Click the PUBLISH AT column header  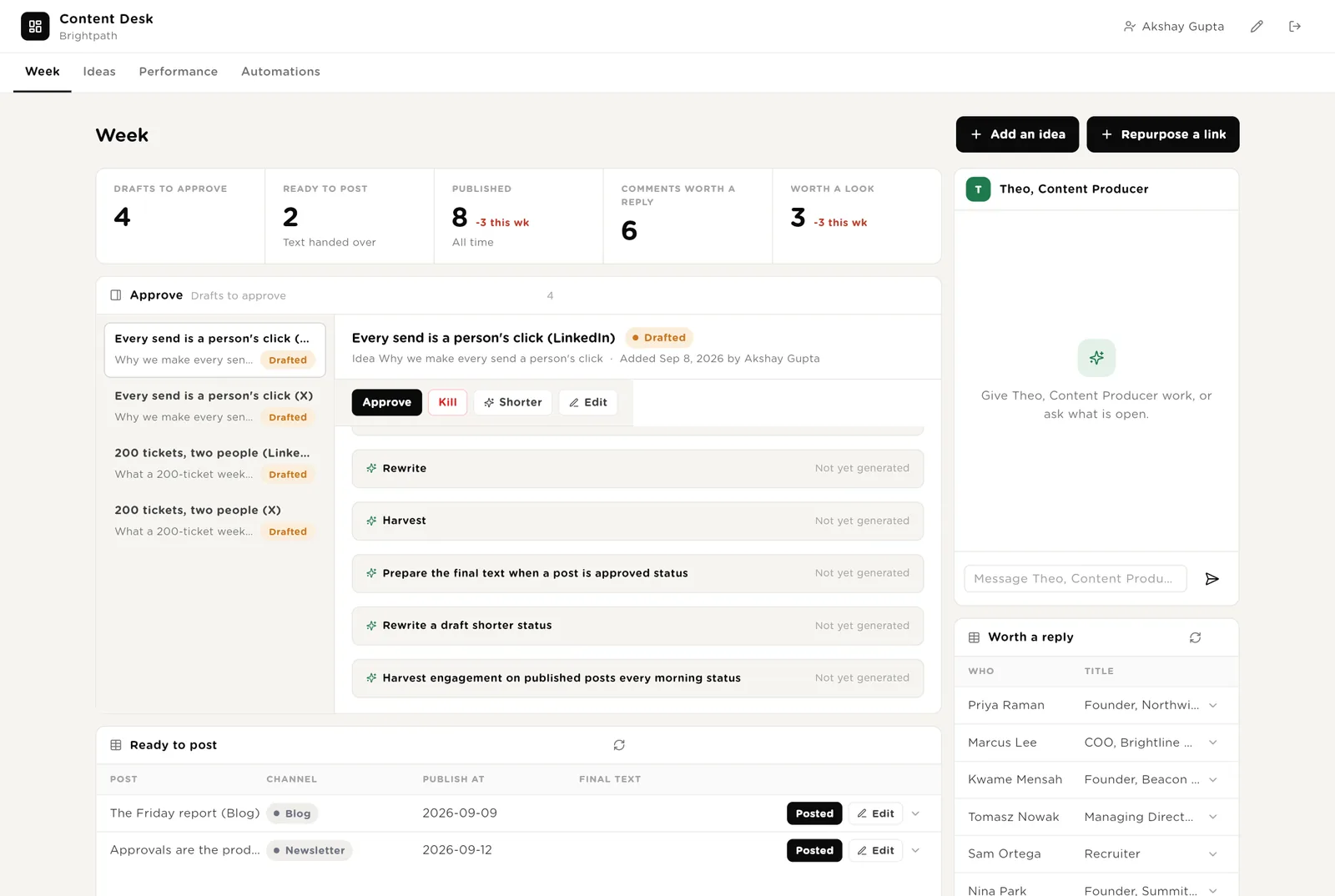pyautogui.click(x=453, y=779)
